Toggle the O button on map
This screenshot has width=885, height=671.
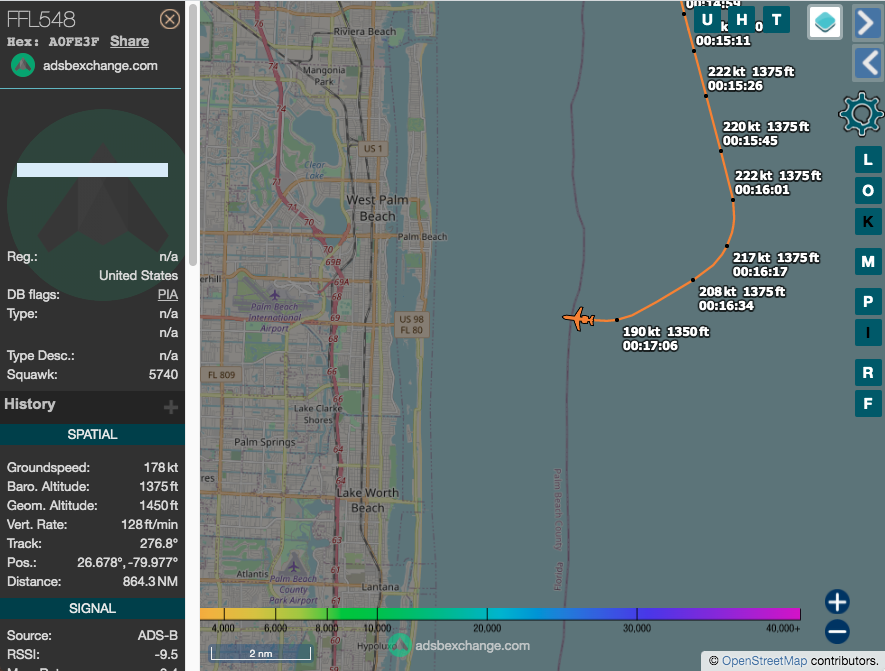coord(868,191)
